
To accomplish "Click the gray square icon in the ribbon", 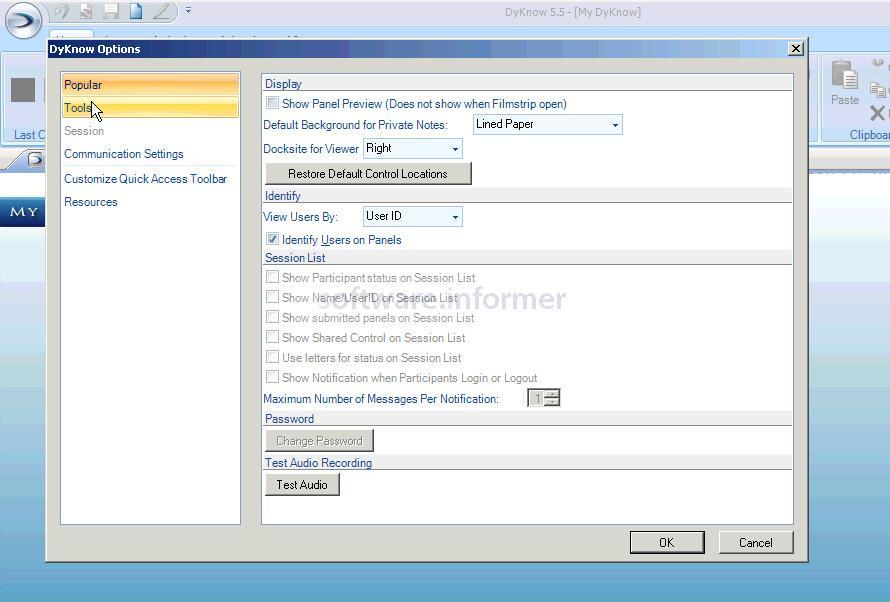I will (23, 90).
